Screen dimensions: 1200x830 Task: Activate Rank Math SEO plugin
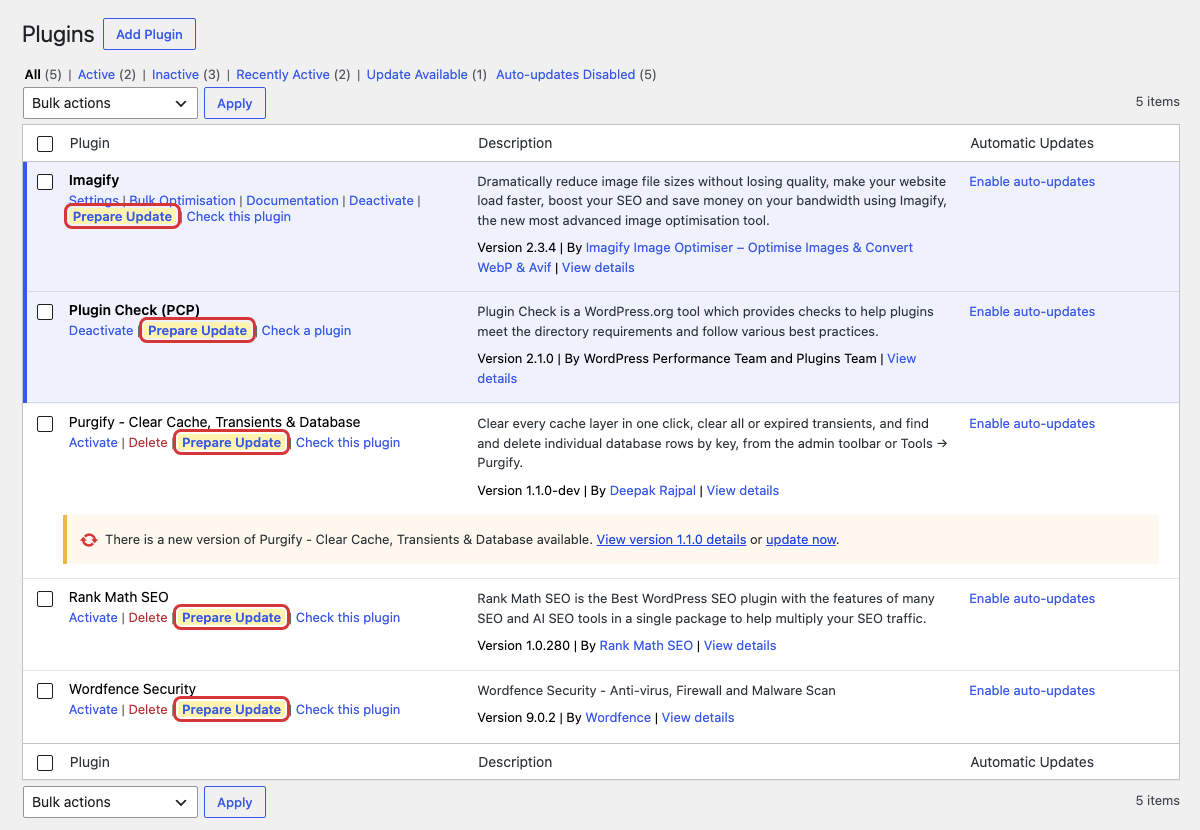(x=93, y=618)
